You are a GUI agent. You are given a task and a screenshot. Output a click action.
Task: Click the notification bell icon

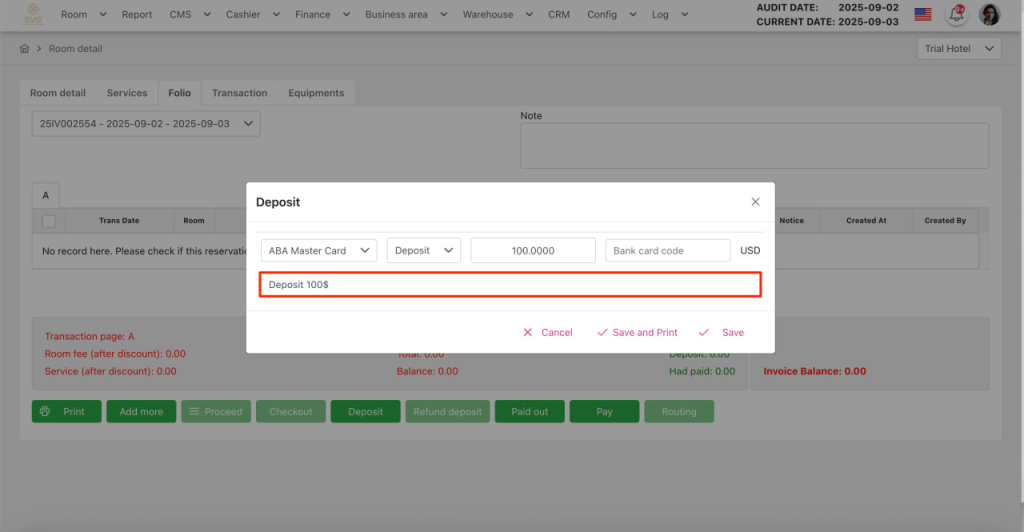coord(957,14)
